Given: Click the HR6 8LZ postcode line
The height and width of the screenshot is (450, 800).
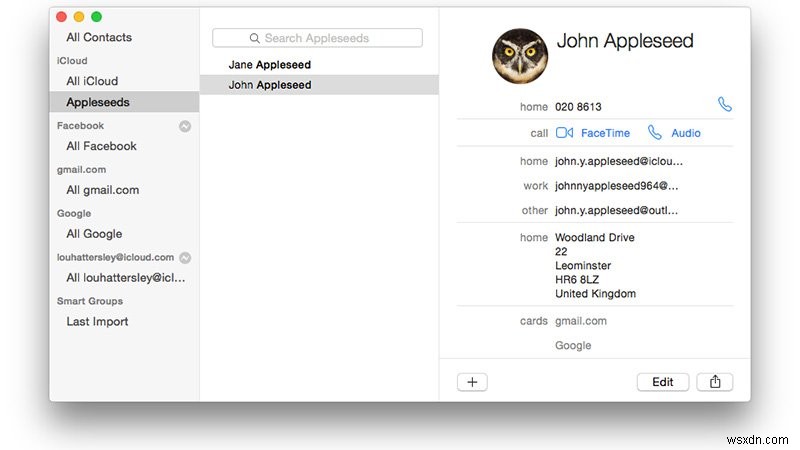Looking at the screenshot, I should click(x=577, y=280).
